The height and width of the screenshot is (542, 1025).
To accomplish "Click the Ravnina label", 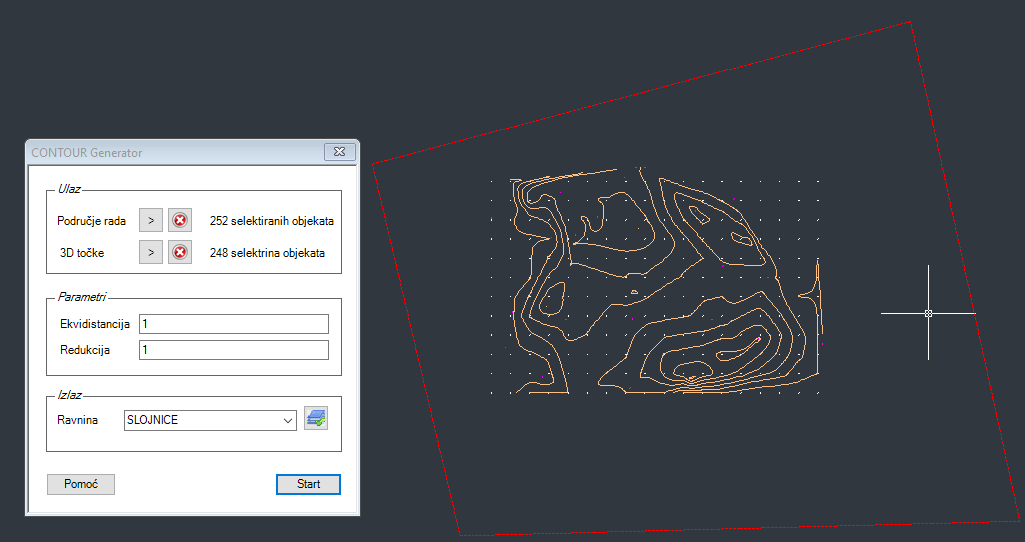I will tap(78, 420).
